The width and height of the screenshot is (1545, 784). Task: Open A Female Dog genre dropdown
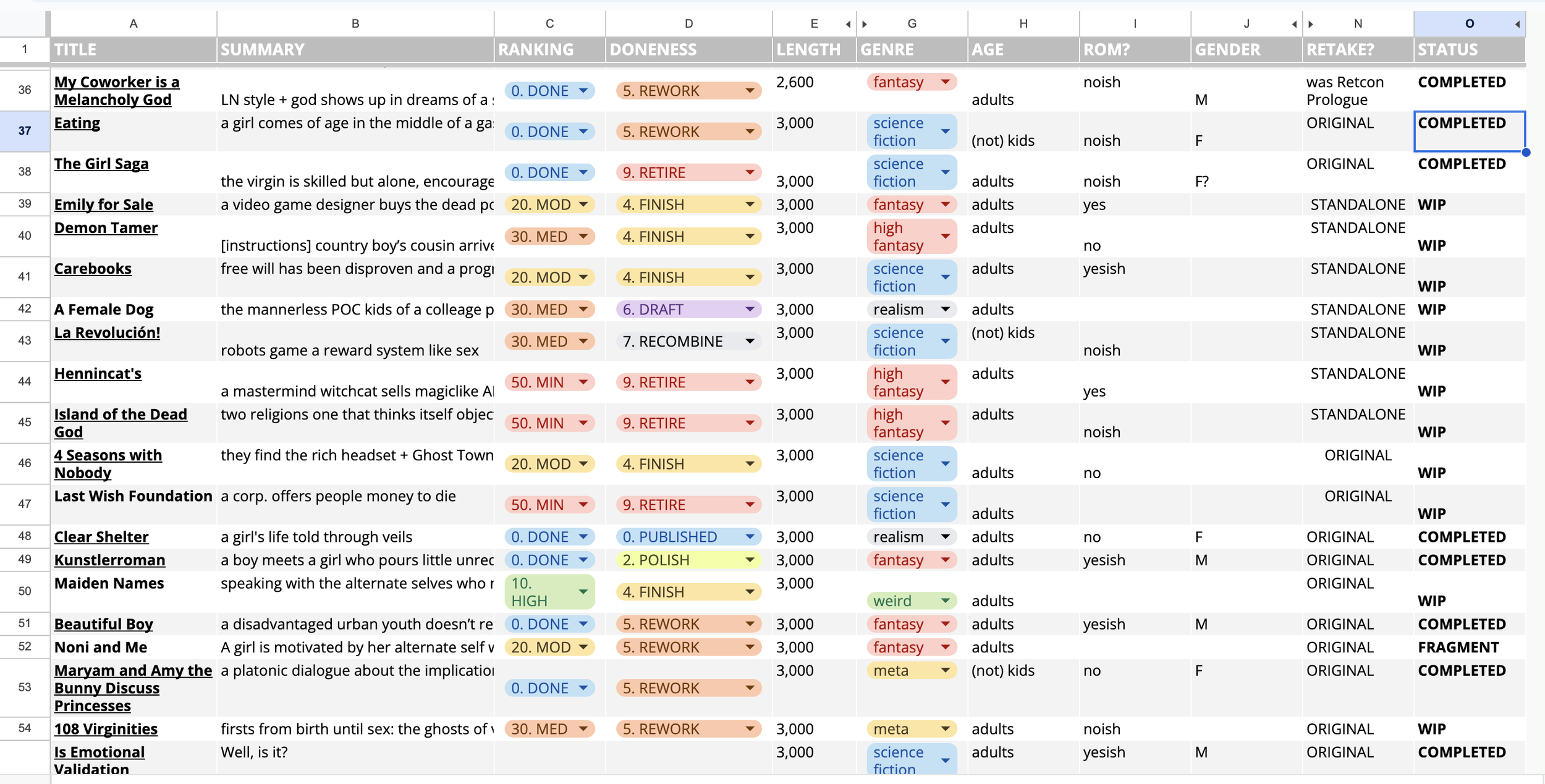[945, 310]
